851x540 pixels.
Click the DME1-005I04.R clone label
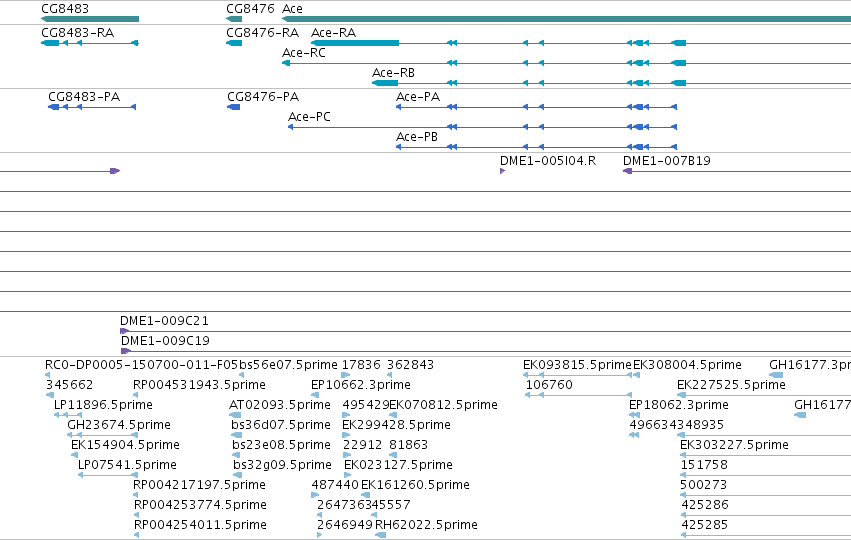point(548,161)
